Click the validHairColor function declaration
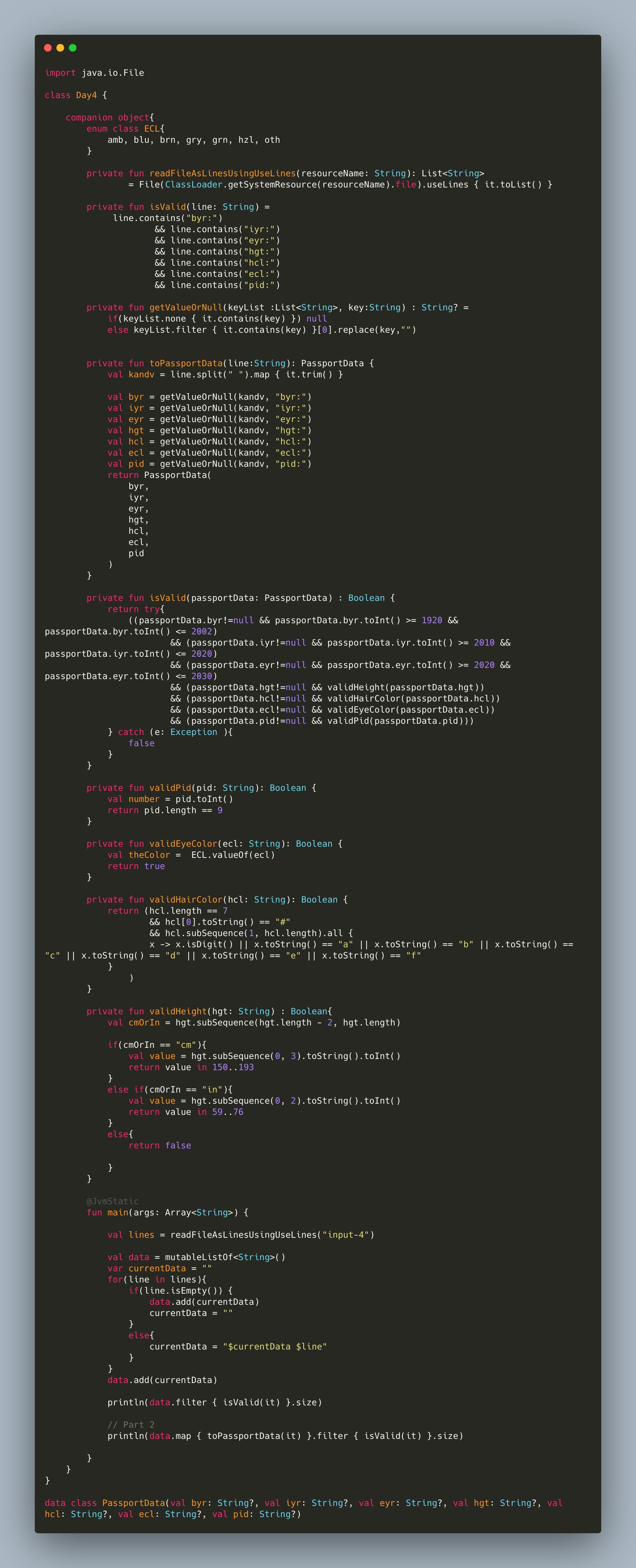 tap(217, 900)
